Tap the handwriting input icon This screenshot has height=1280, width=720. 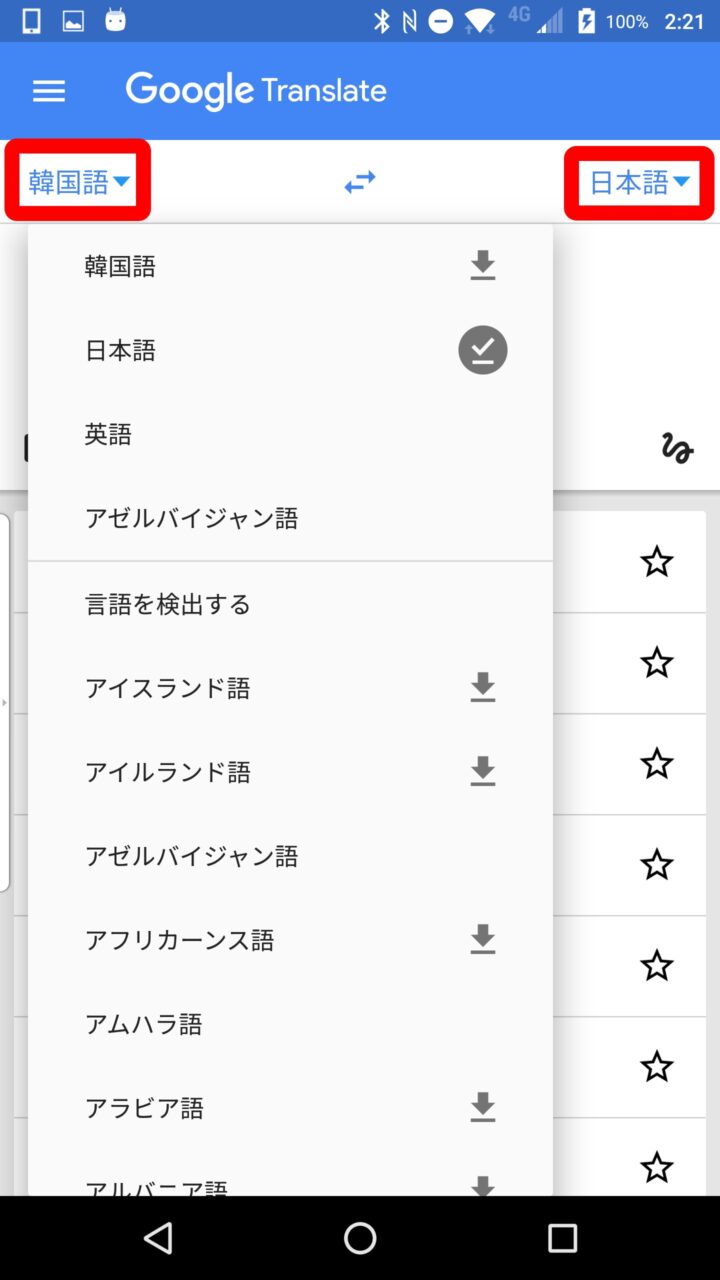677,449
